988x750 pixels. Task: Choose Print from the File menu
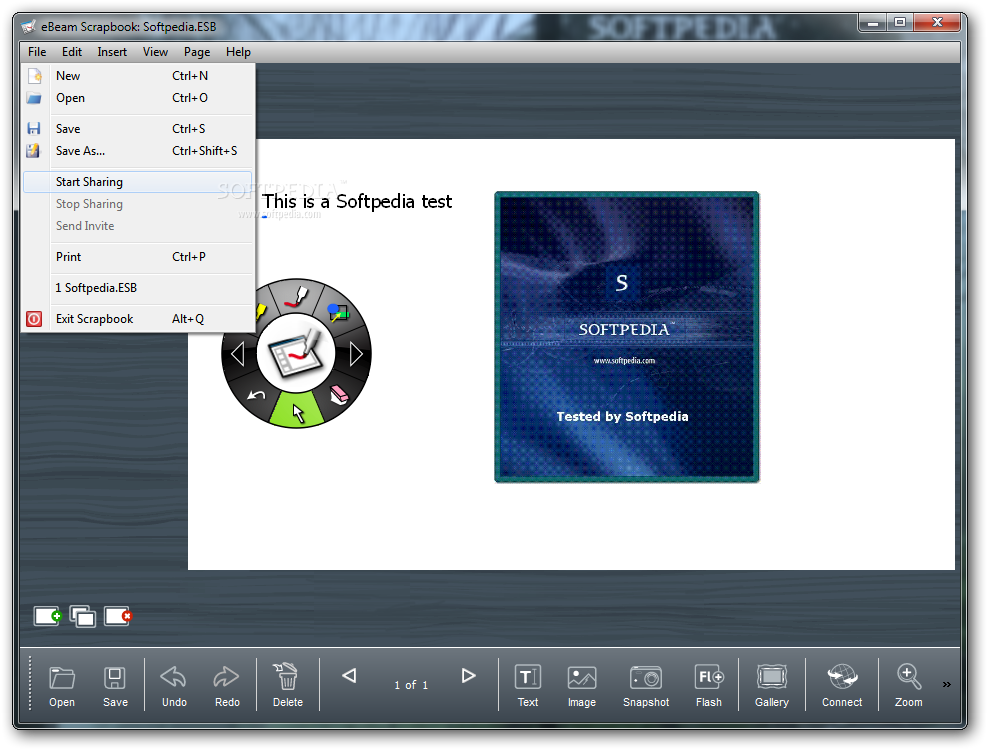click(137, 257)
